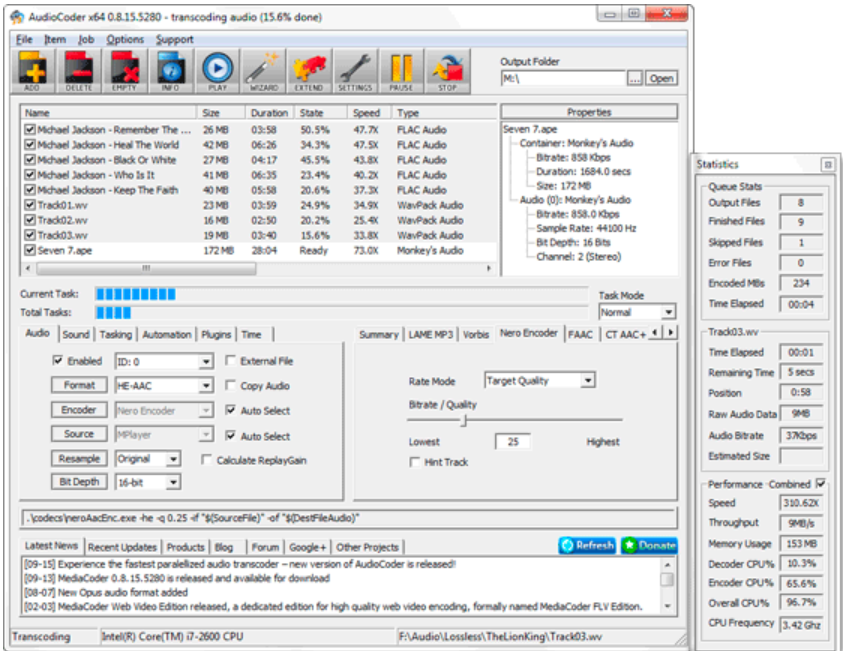Click the Format button
The height and width of the screenshot is (651, 858).
pyautogui.click(x=79, y=385)
